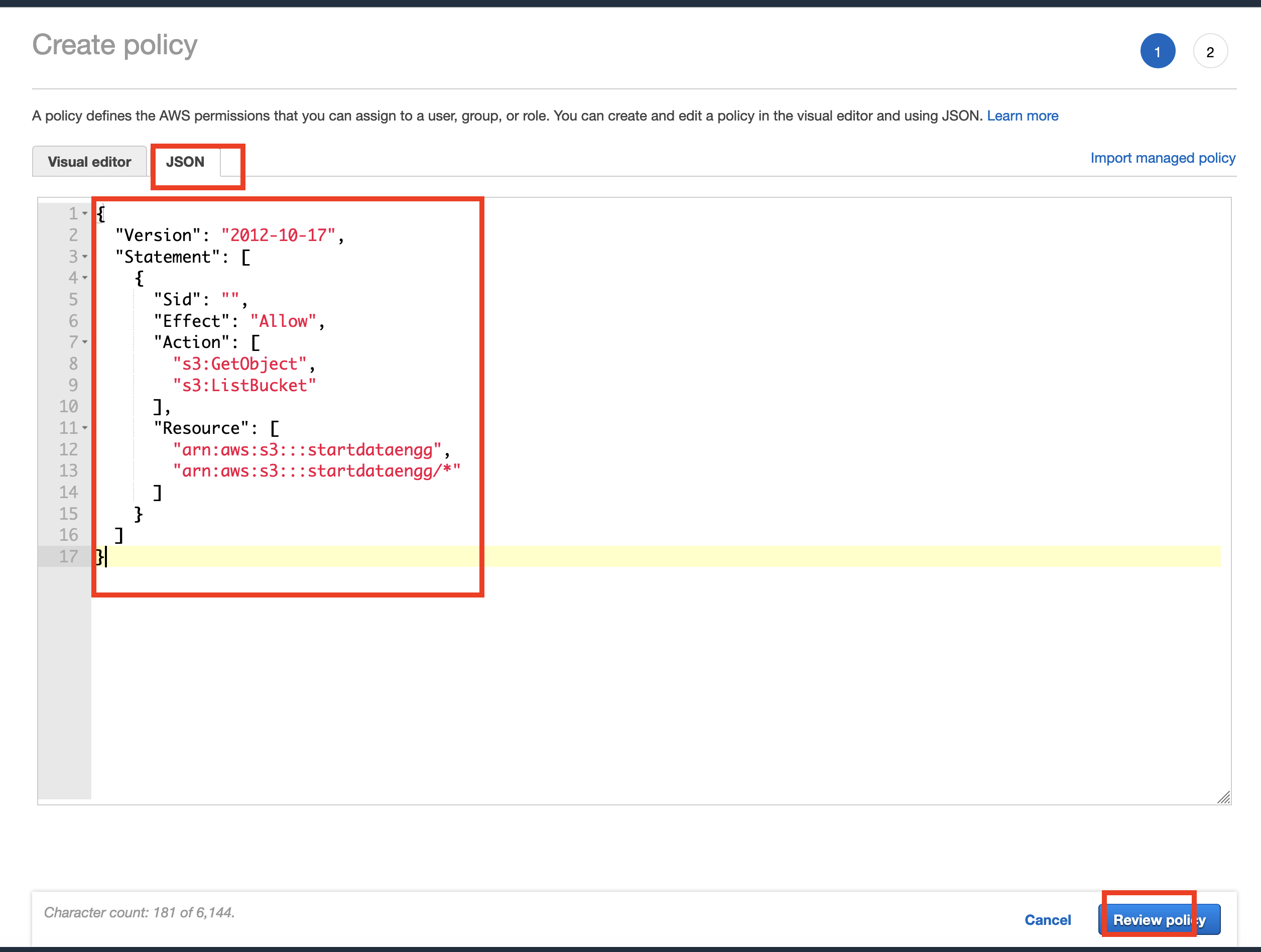Grab the editor resize handle corner

pyautogui.click(x=1223, y=797)
